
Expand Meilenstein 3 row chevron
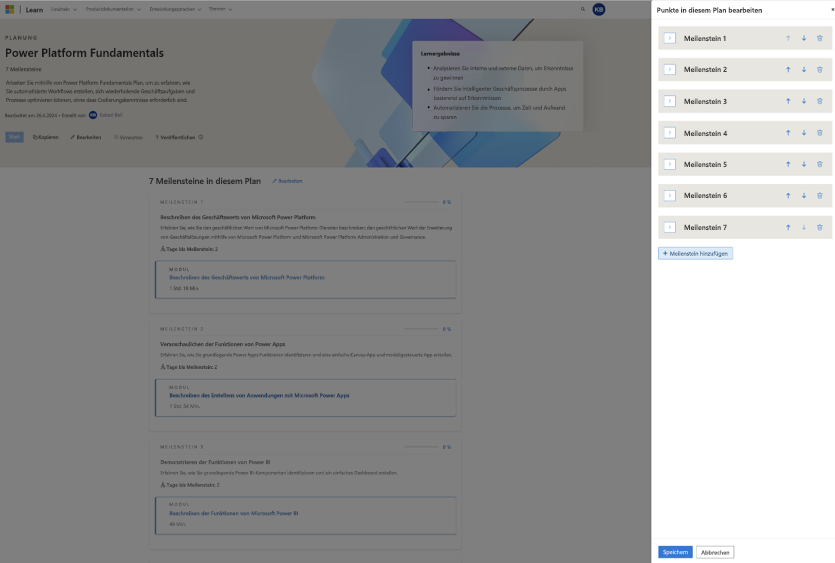pyautogui.click(x=670, y=101)
